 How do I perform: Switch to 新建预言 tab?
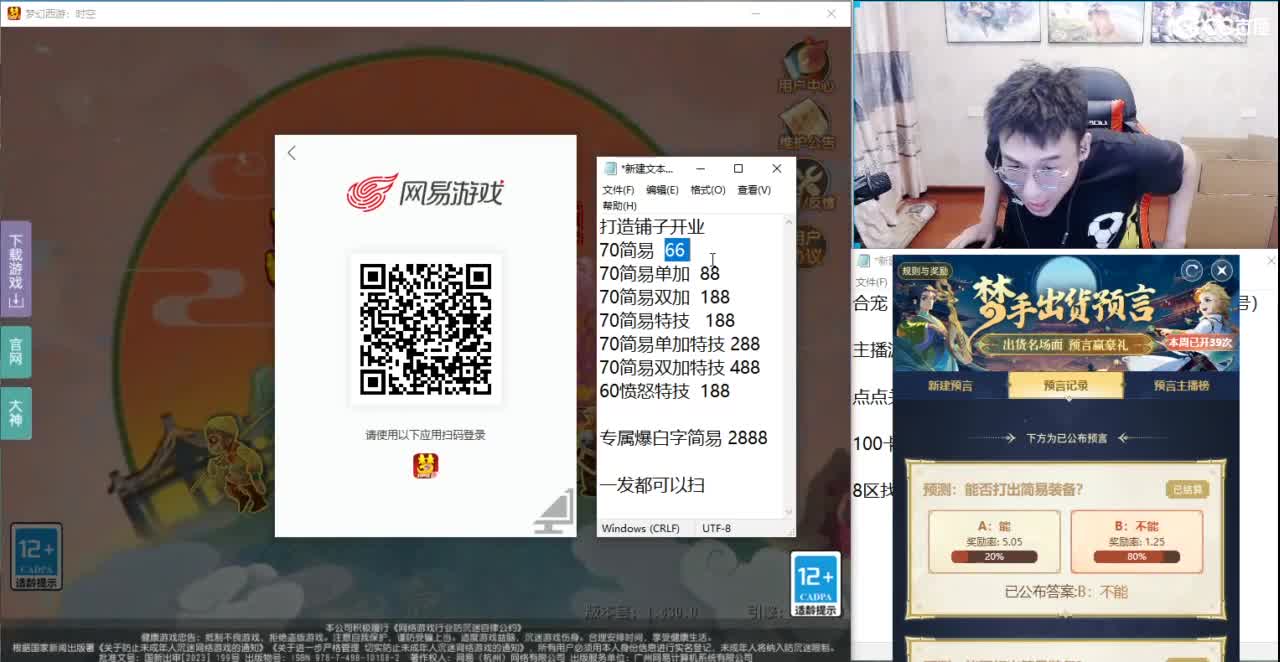tap(950, 385)
